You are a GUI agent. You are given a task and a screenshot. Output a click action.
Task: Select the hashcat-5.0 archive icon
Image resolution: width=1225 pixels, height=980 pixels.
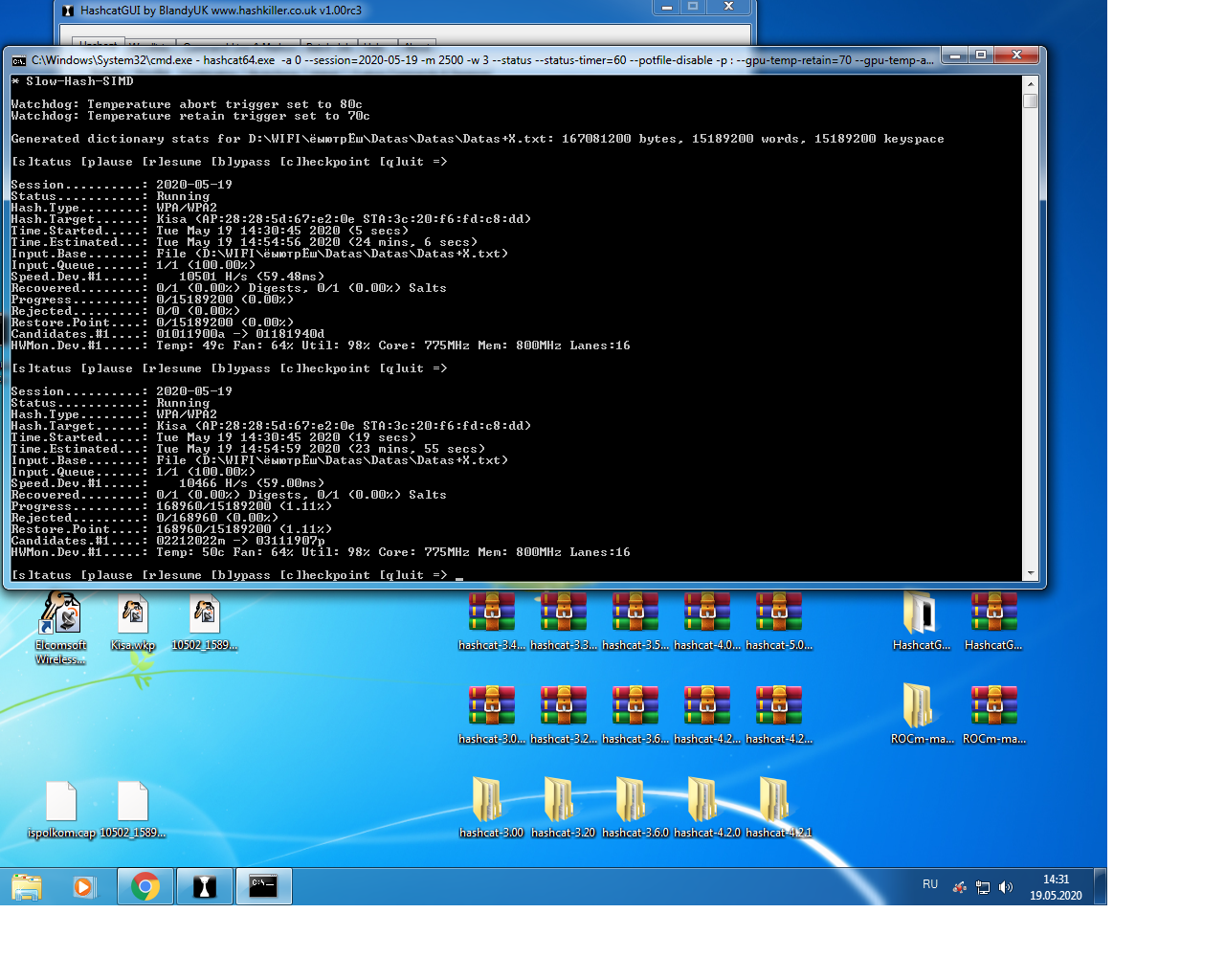(779, 613)
